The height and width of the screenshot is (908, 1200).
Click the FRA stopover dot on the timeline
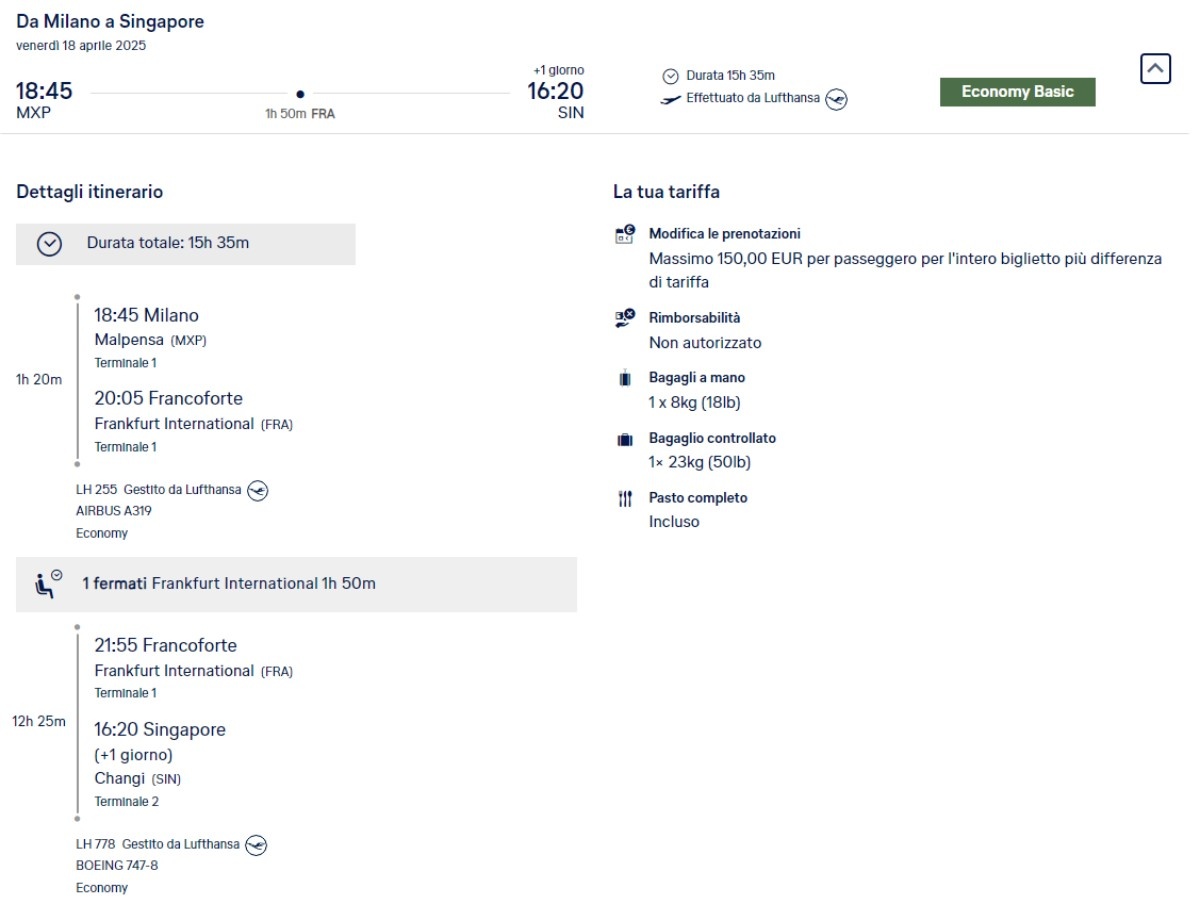[x=300, y=94]
